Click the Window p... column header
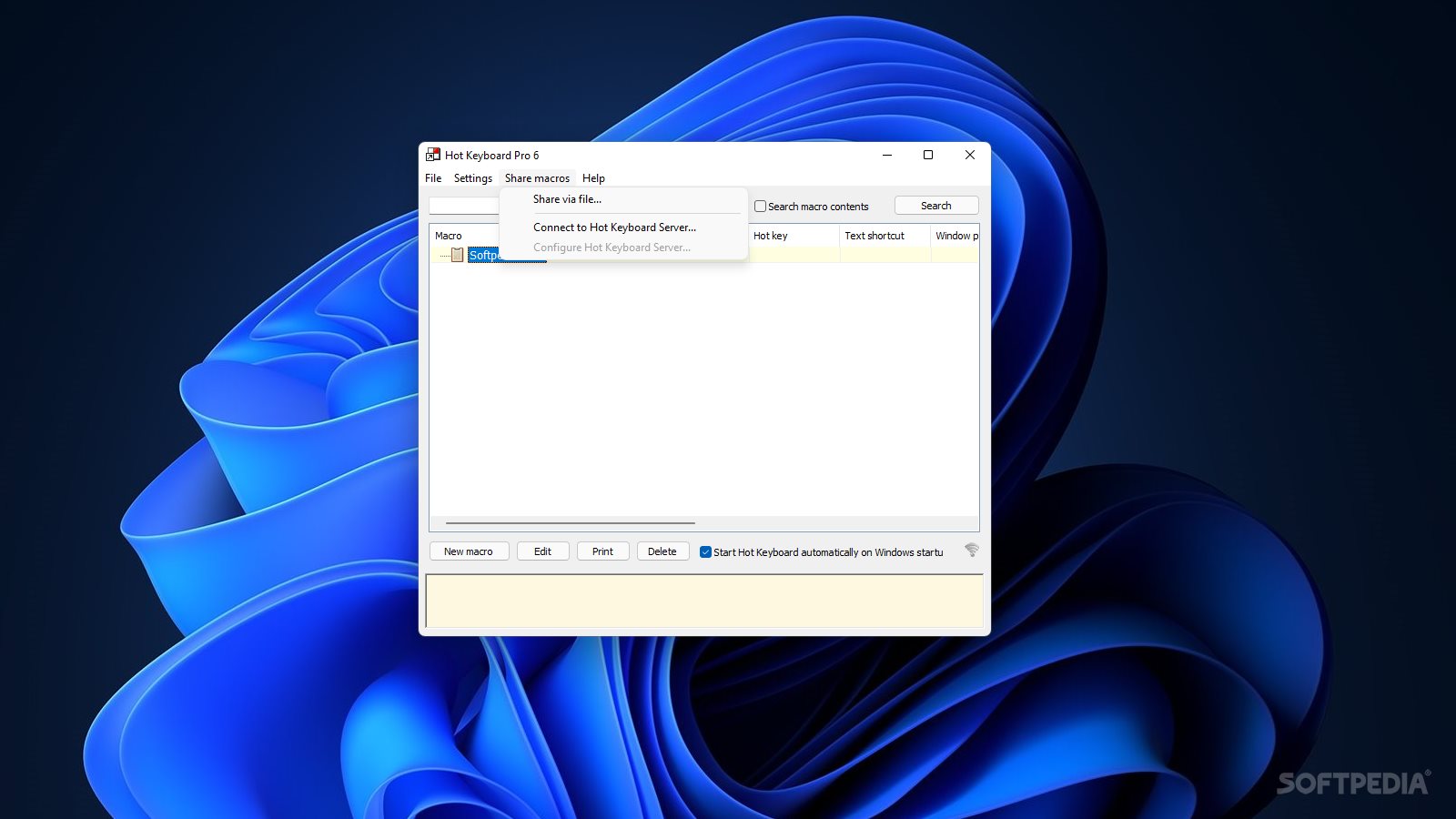This screenshot has height=819, width=1456. pos(955,236)
